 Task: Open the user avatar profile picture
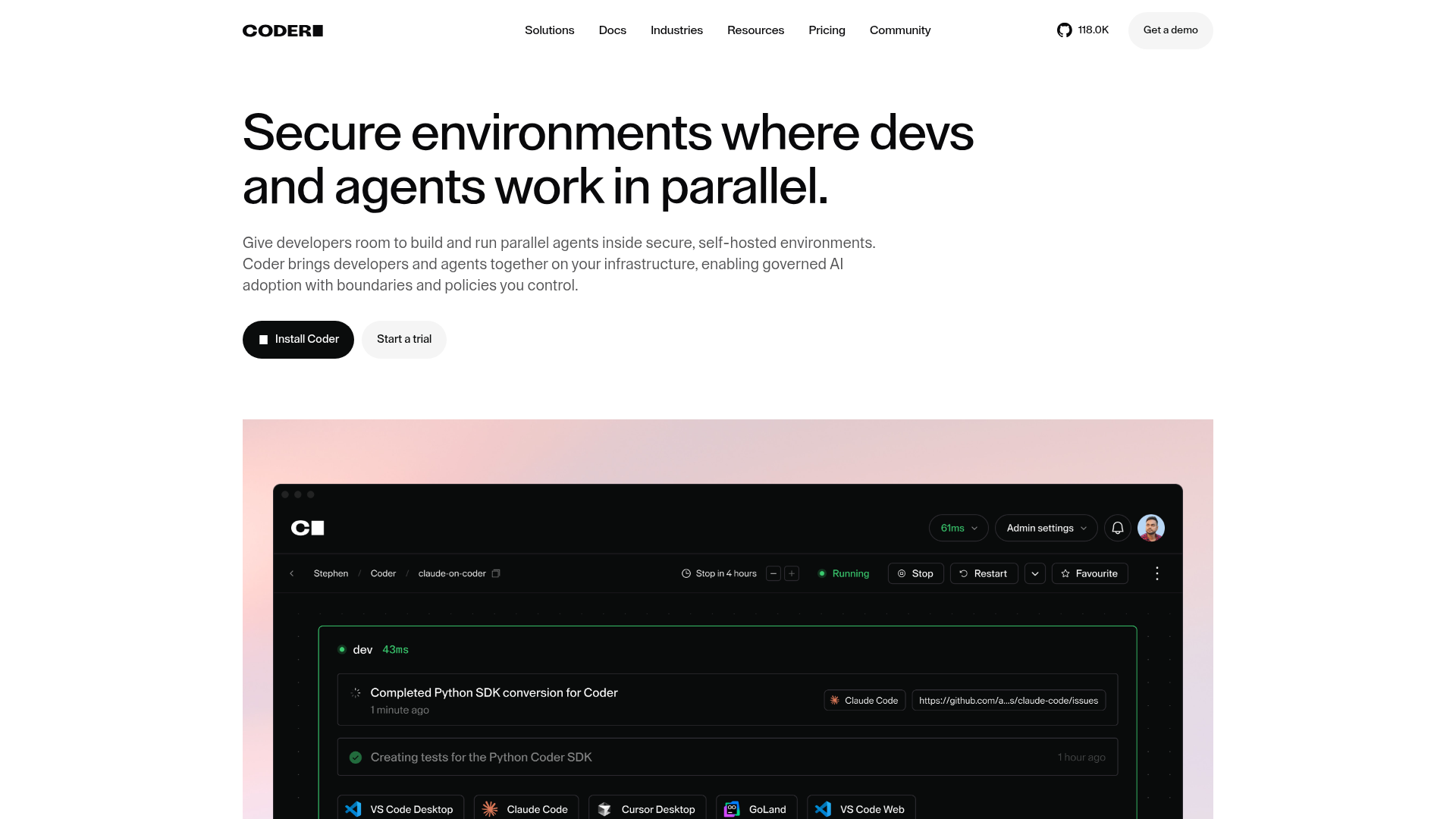1150,528
